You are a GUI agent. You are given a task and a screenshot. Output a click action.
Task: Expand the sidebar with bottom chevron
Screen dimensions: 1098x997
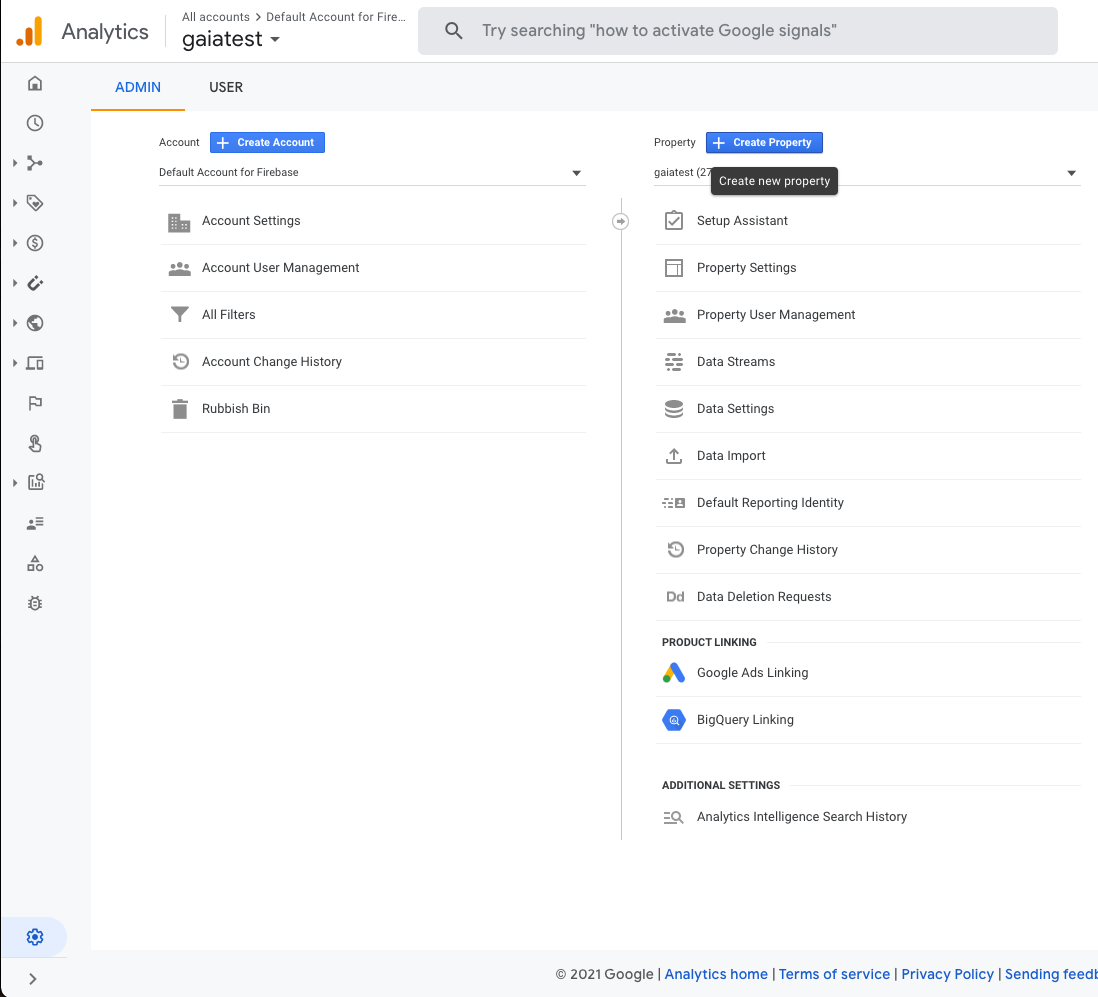pyautogui.click(x=33, y=979)
